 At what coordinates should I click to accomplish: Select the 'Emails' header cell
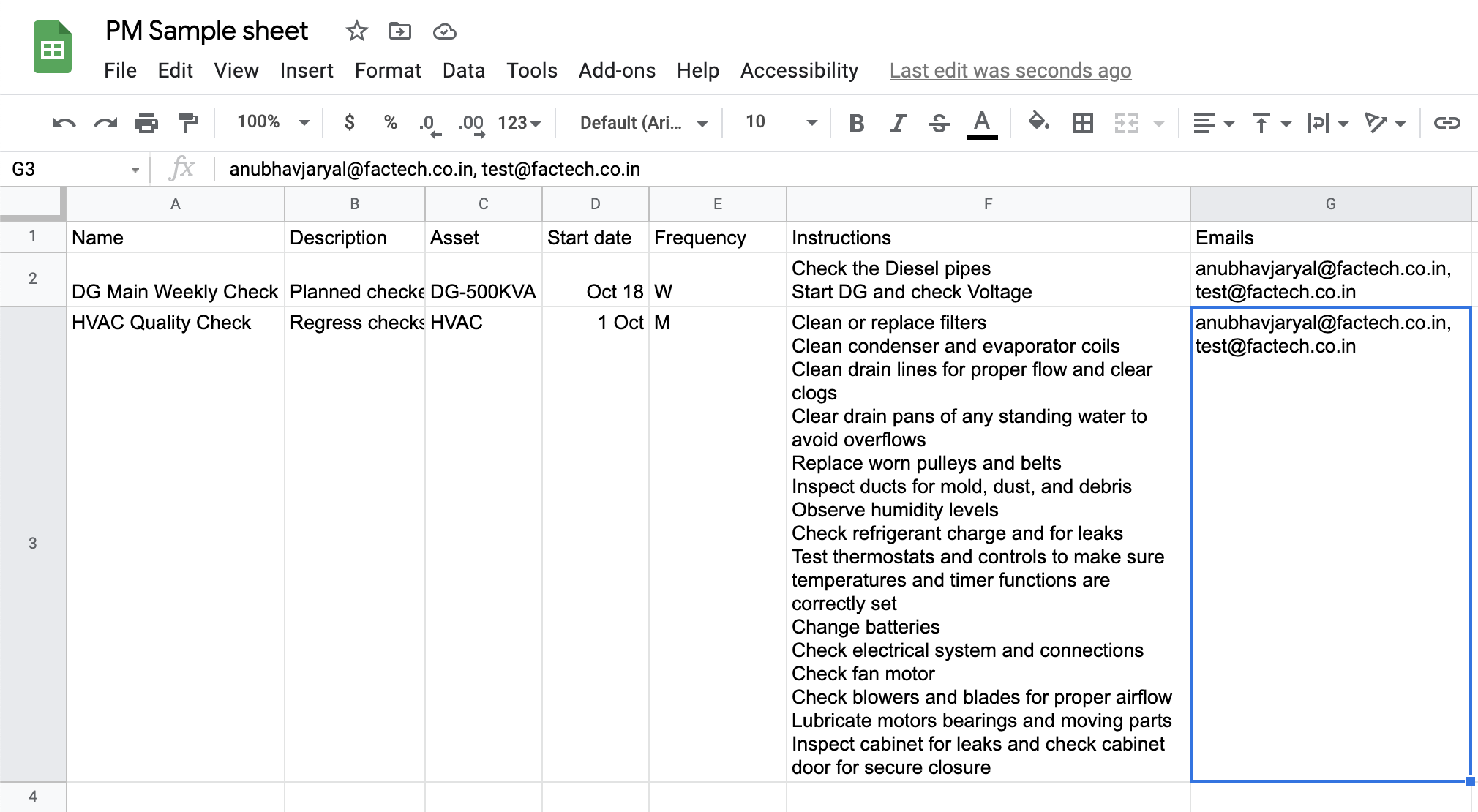point(1331,238)
